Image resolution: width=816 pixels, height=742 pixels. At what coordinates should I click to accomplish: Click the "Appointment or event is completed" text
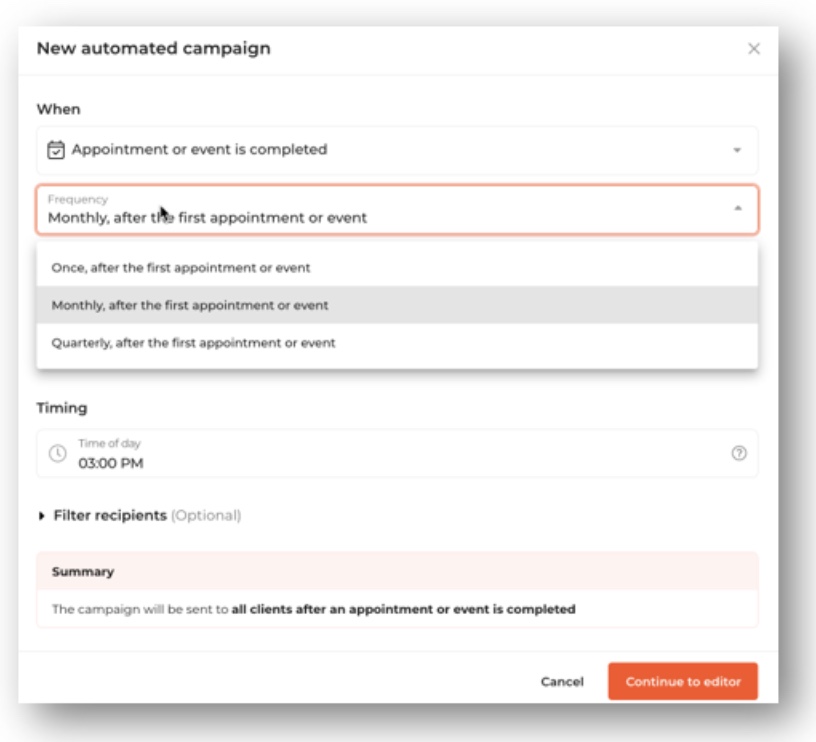[199, 150]
